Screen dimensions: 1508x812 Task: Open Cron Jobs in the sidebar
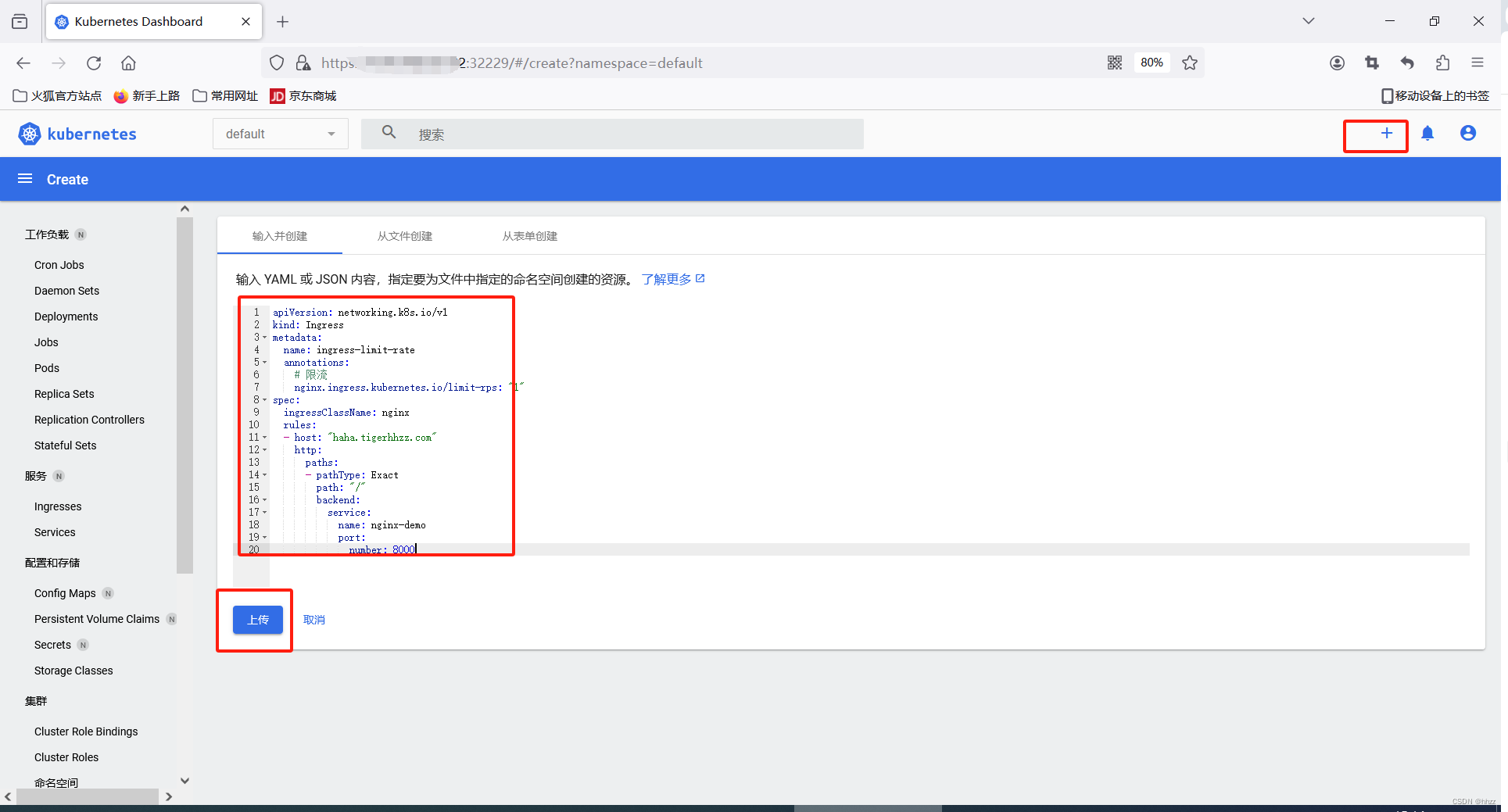59,265
